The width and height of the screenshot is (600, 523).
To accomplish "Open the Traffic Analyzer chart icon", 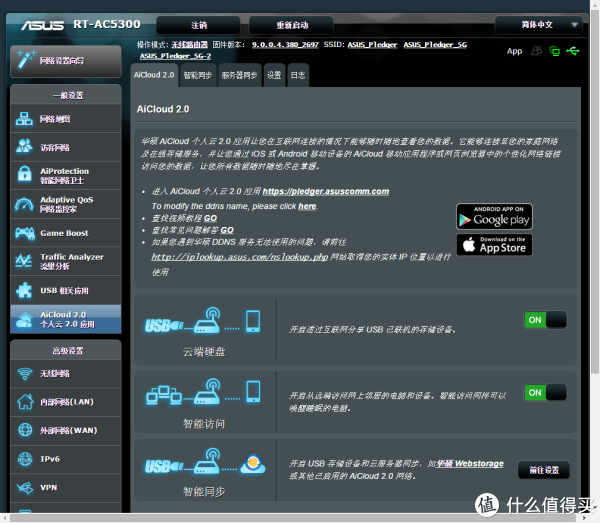I will 24,261.
